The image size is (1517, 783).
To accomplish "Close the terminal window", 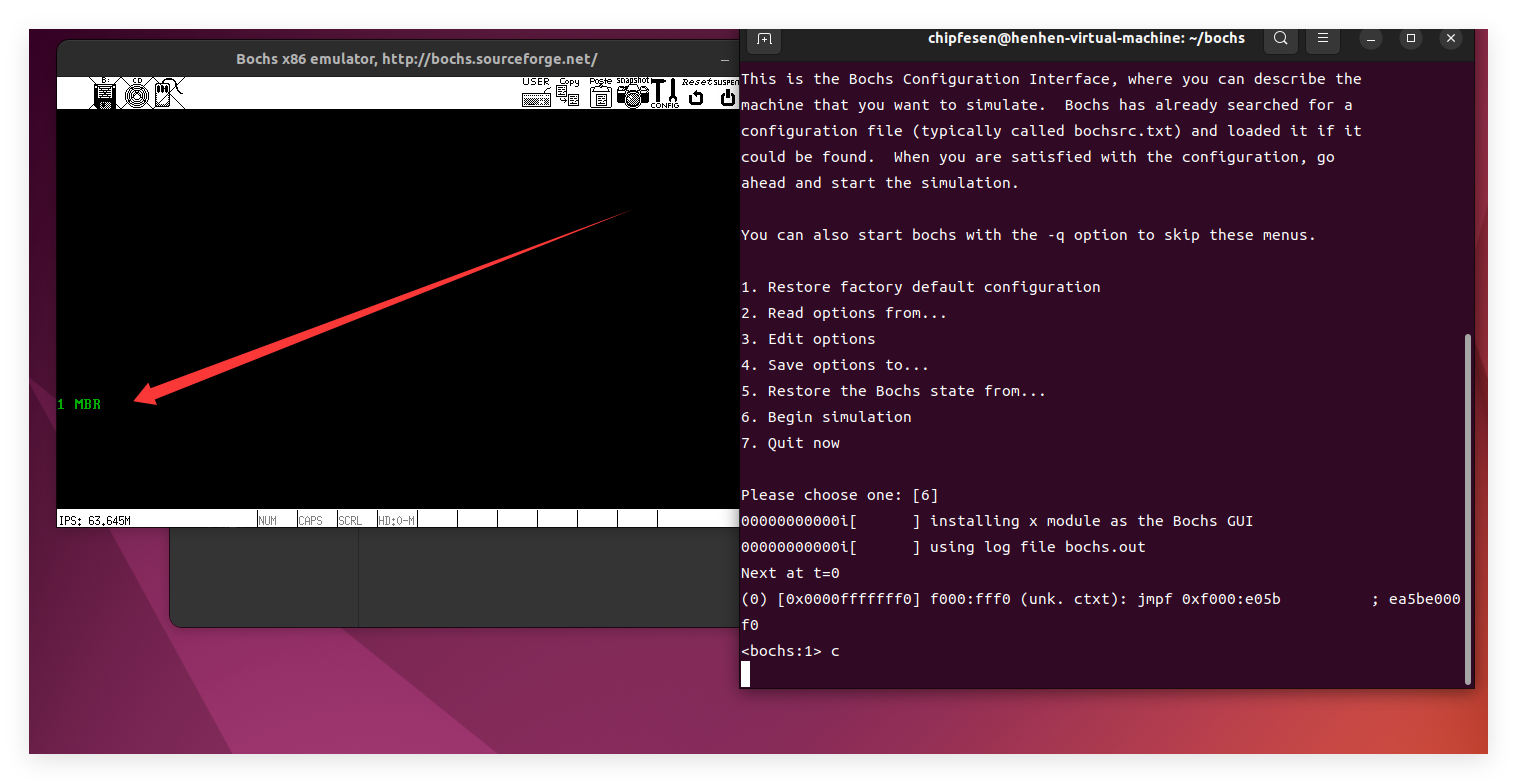I will 1450,39.
